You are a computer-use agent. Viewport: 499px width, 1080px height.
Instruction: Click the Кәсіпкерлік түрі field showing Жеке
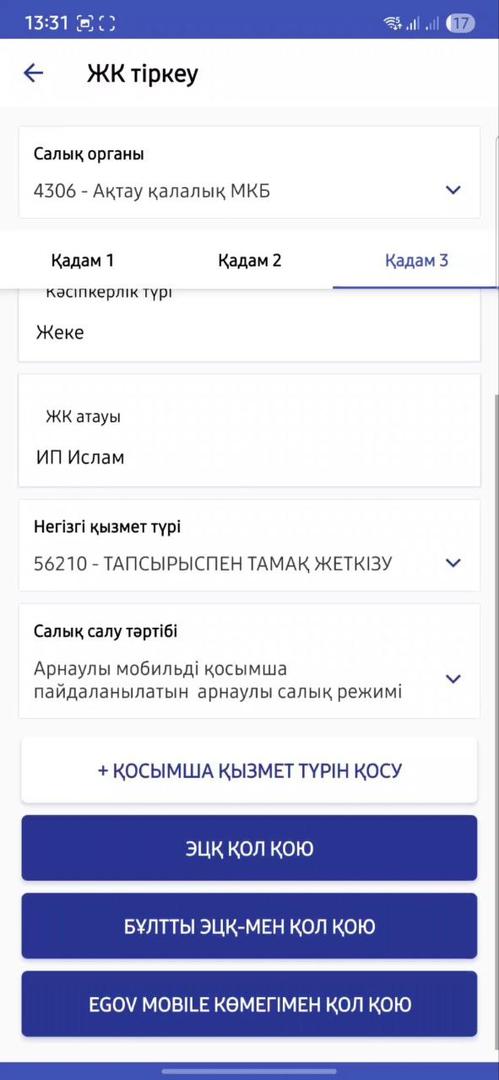point(250,324)
